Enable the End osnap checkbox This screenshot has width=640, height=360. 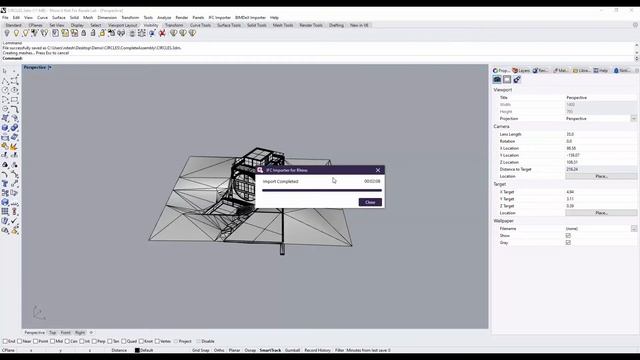[5, 341]
